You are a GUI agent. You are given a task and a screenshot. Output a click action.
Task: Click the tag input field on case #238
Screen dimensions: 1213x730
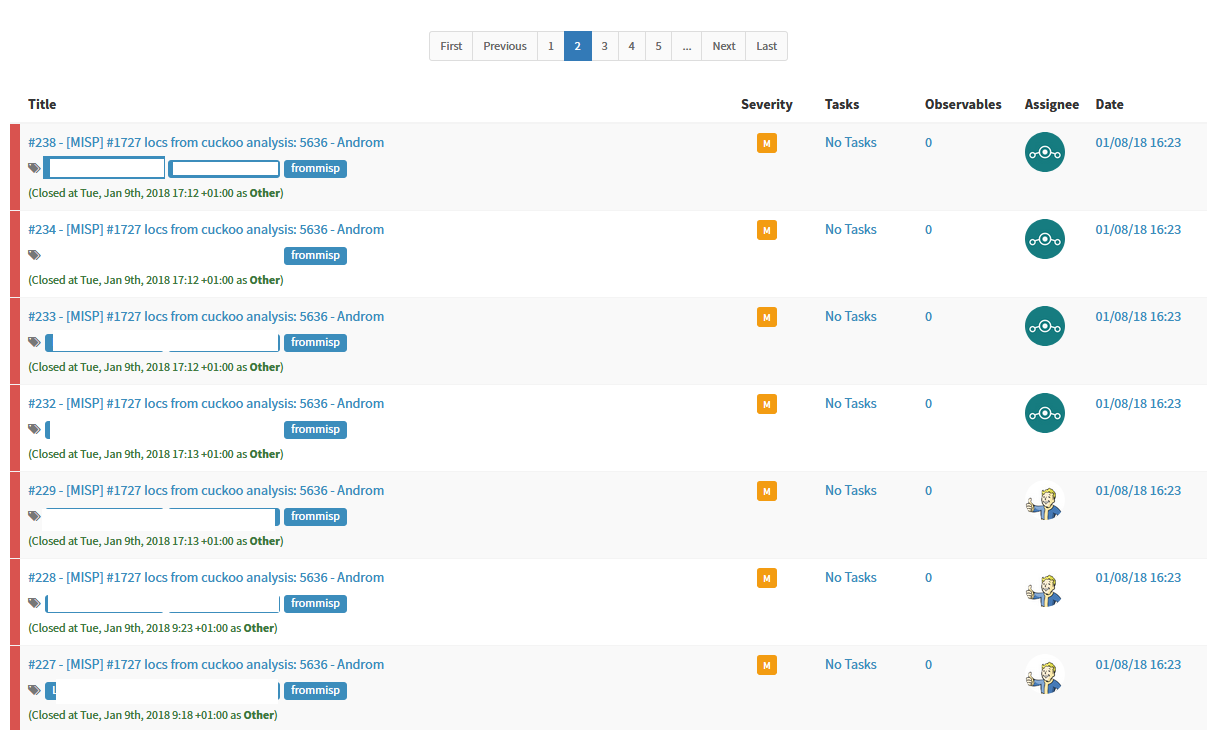point(104,167)
